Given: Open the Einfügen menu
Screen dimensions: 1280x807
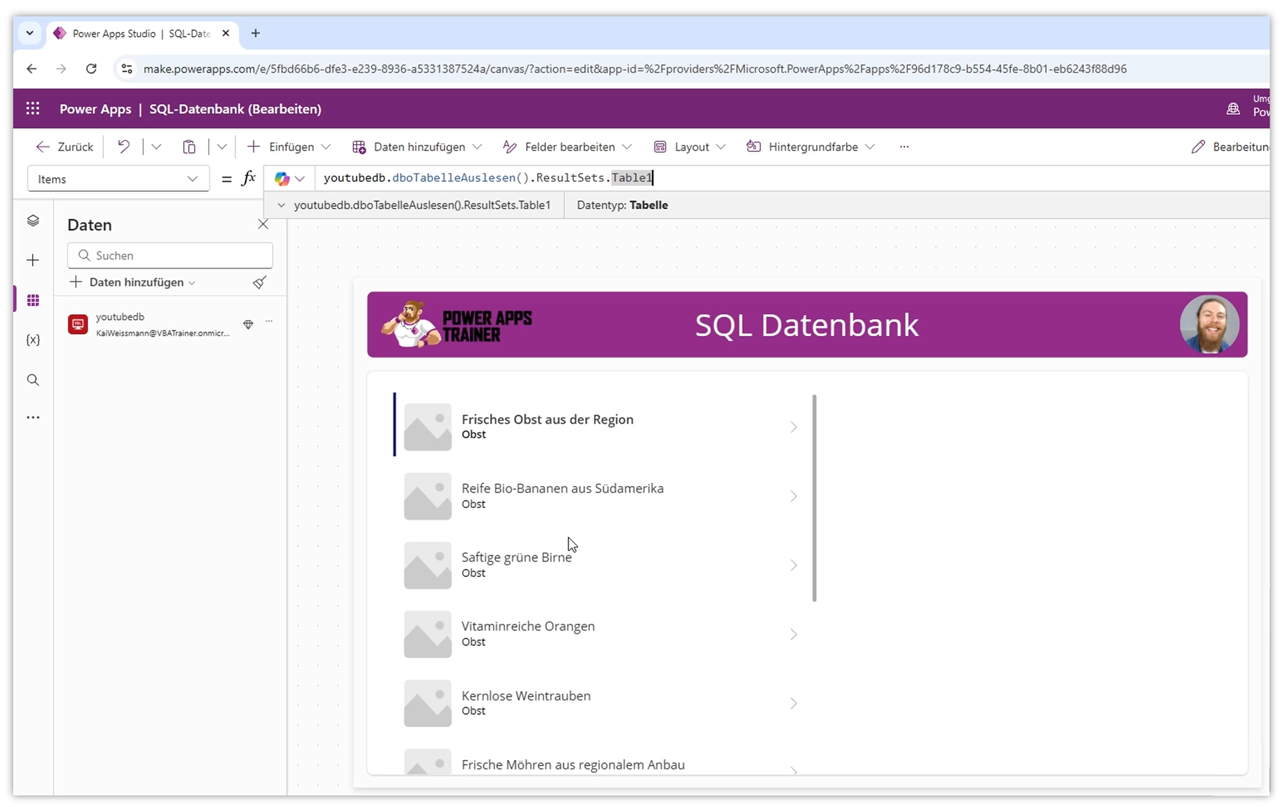Looking at the screenshot, I should pyautogui.click(x=289, y=147).
